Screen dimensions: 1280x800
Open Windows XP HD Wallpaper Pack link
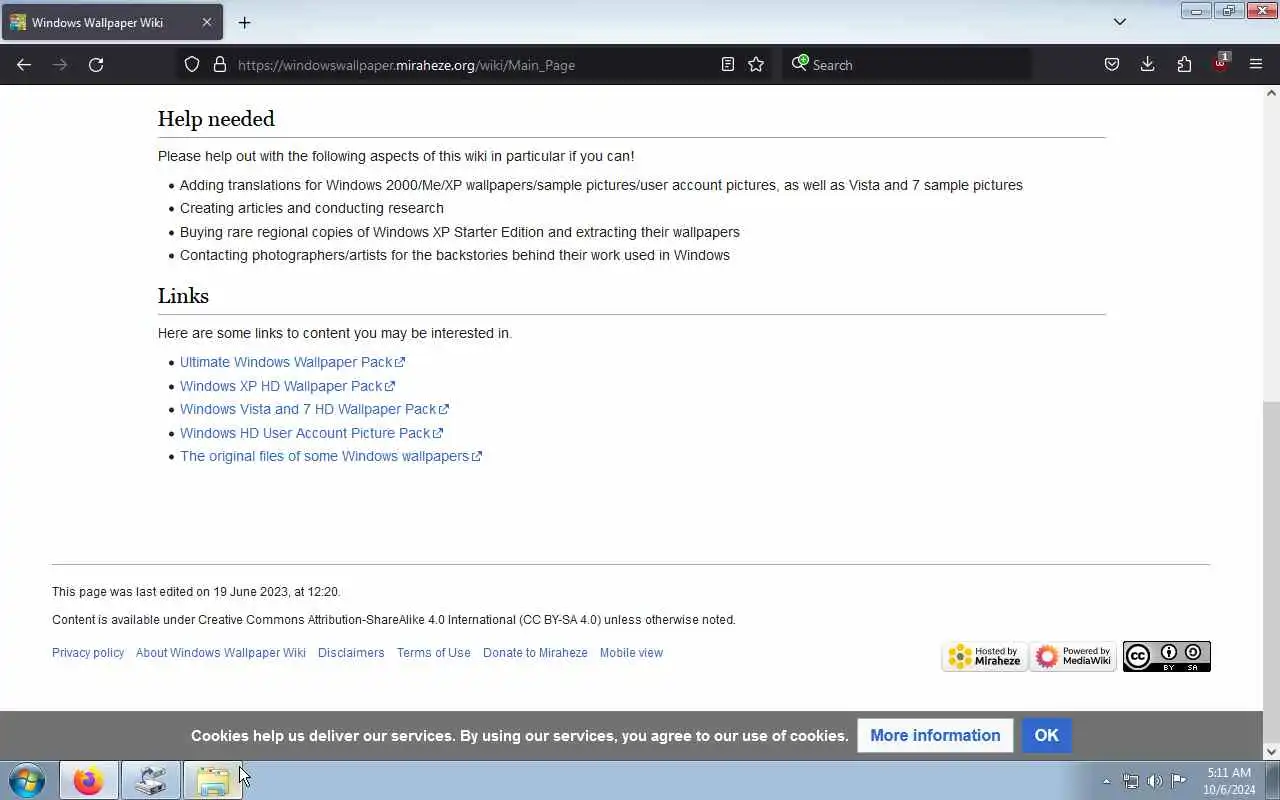pyautogui.click(x=287, y=386)
